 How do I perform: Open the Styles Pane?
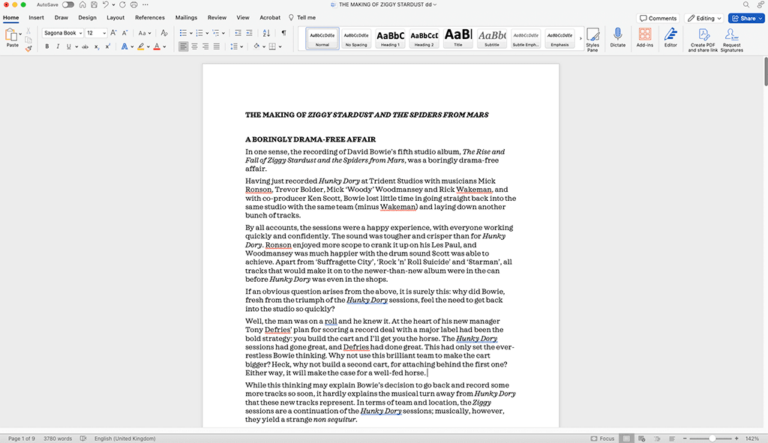[592, 38]
